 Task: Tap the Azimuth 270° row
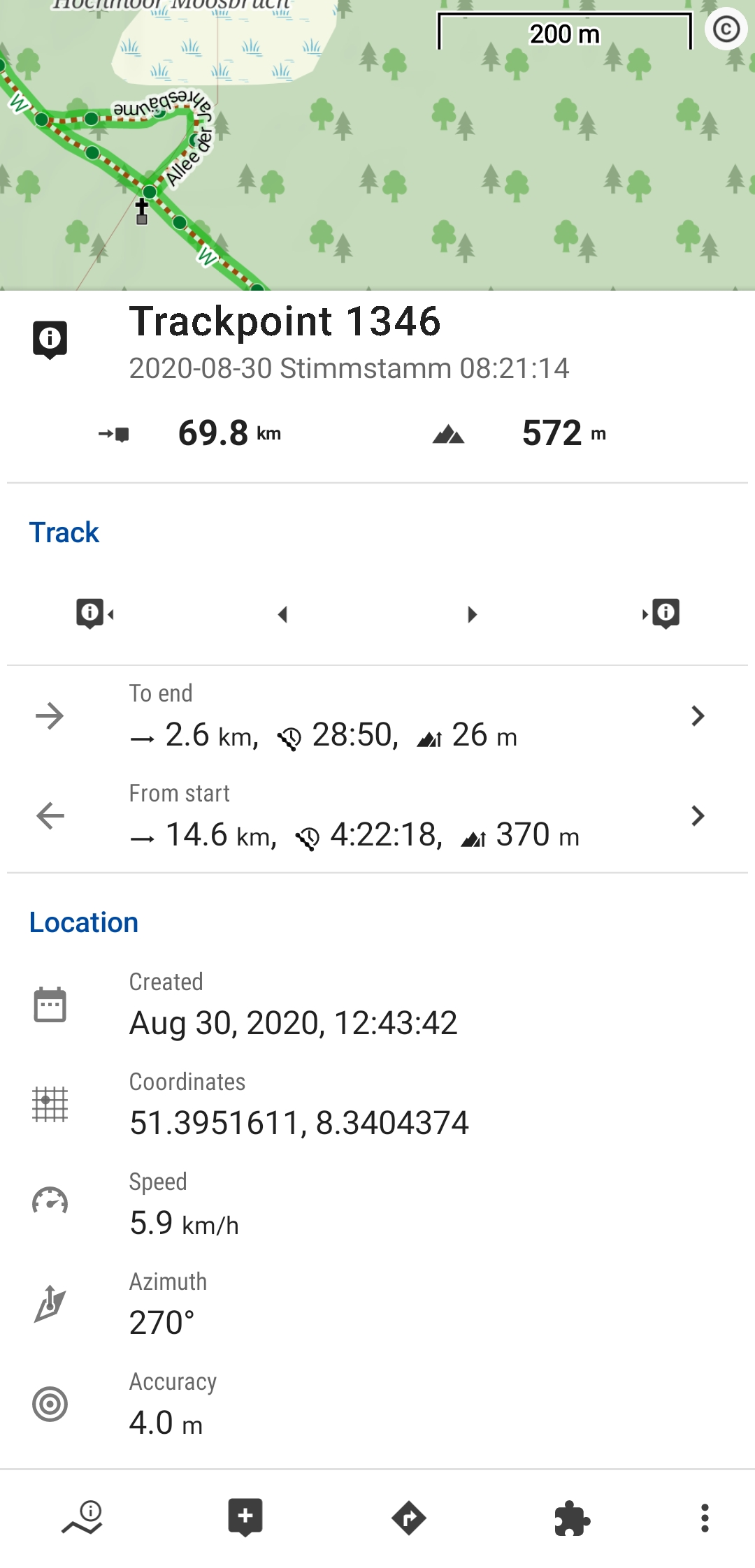(x=162, y=1323)
